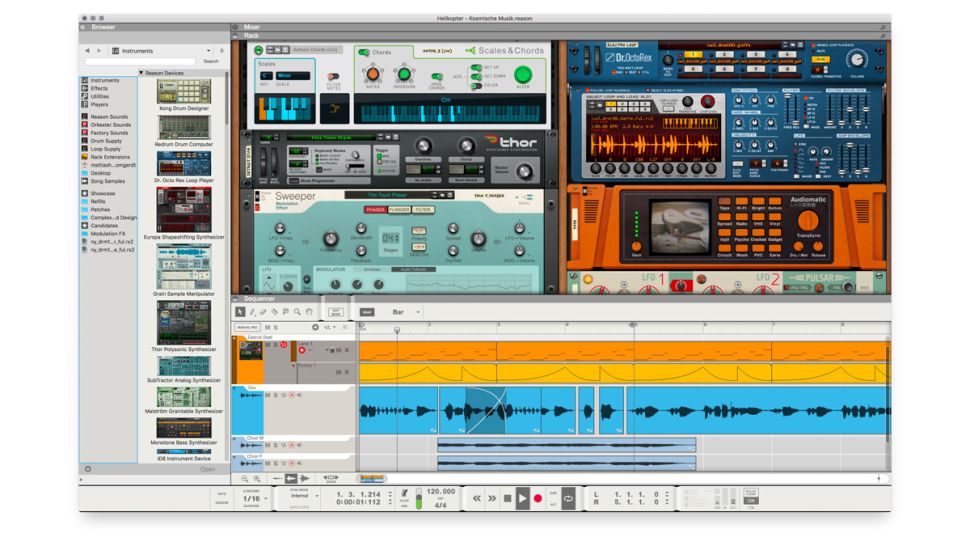Select the Thor Polysonic Synthesizer thumbnail
Viewport: 970px width, 546px height.
(184, 324)
